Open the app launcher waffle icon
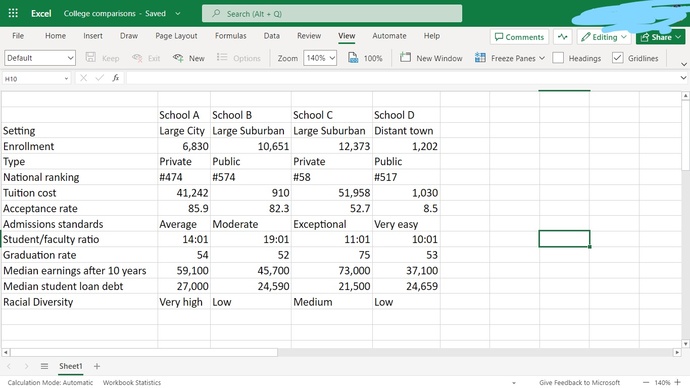 tap(13, 13)
